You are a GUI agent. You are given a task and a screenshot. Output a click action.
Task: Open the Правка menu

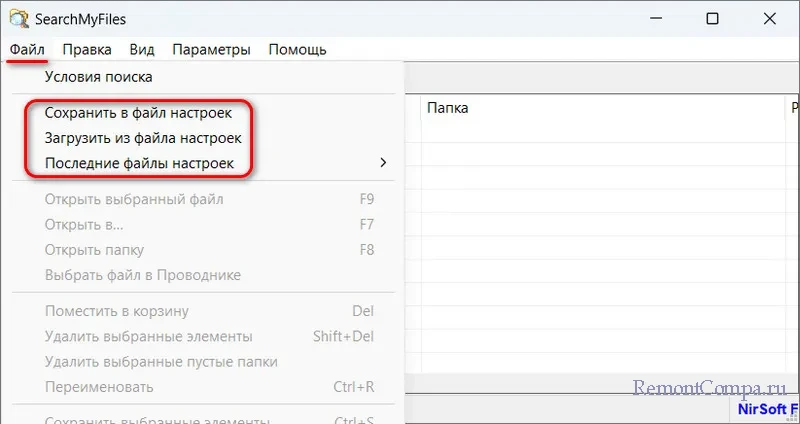pos(86,49)
